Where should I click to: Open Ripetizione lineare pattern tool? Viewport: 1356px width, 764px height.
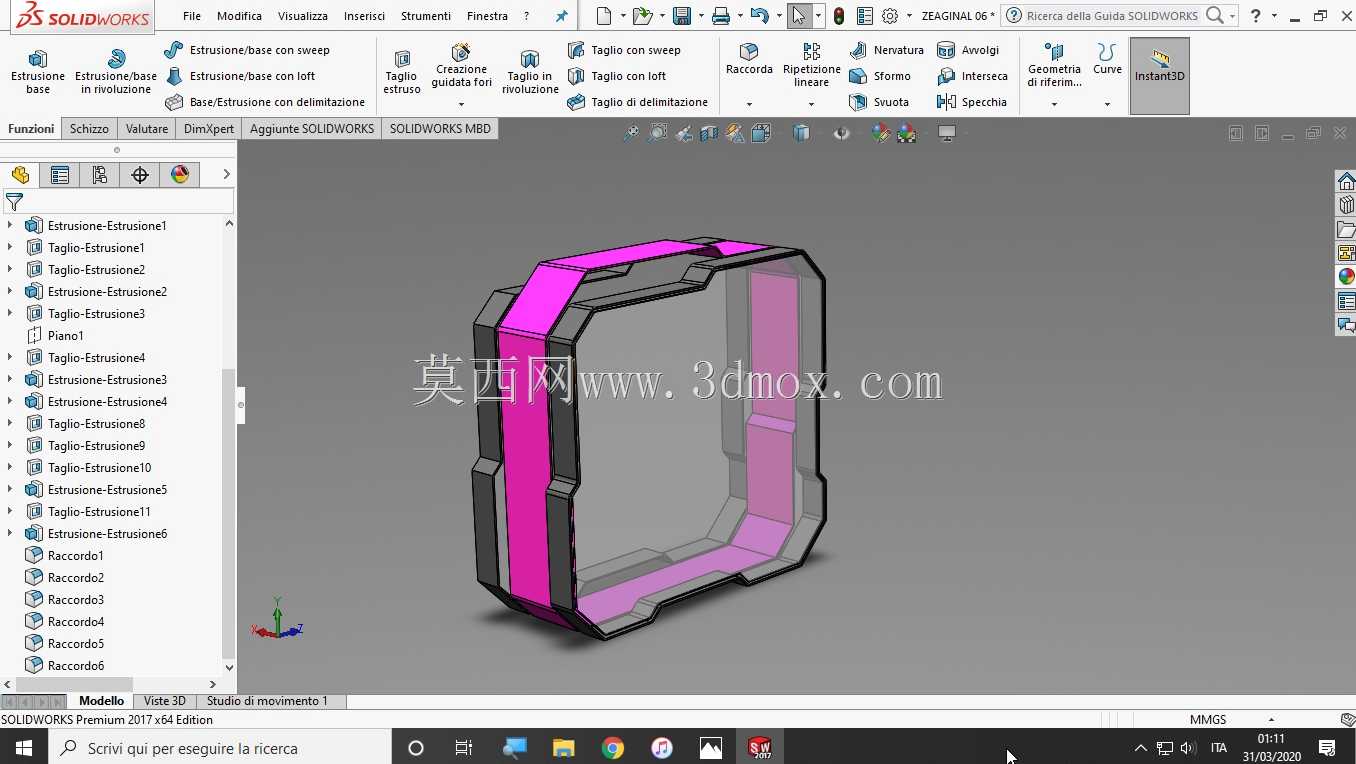pyautogui.click(x=812, y=65)
